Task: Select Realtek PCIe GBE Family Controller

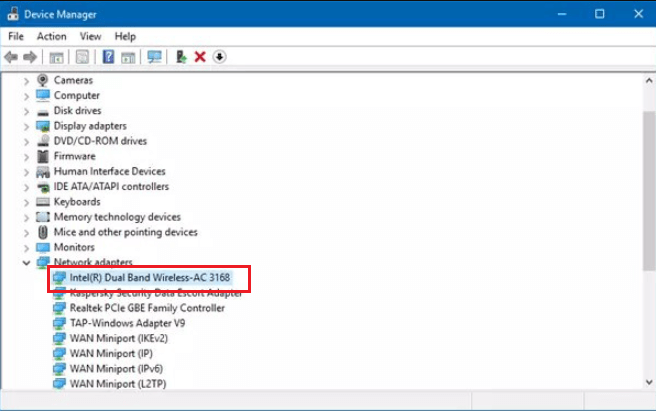Action: click(x=147, y=308)
